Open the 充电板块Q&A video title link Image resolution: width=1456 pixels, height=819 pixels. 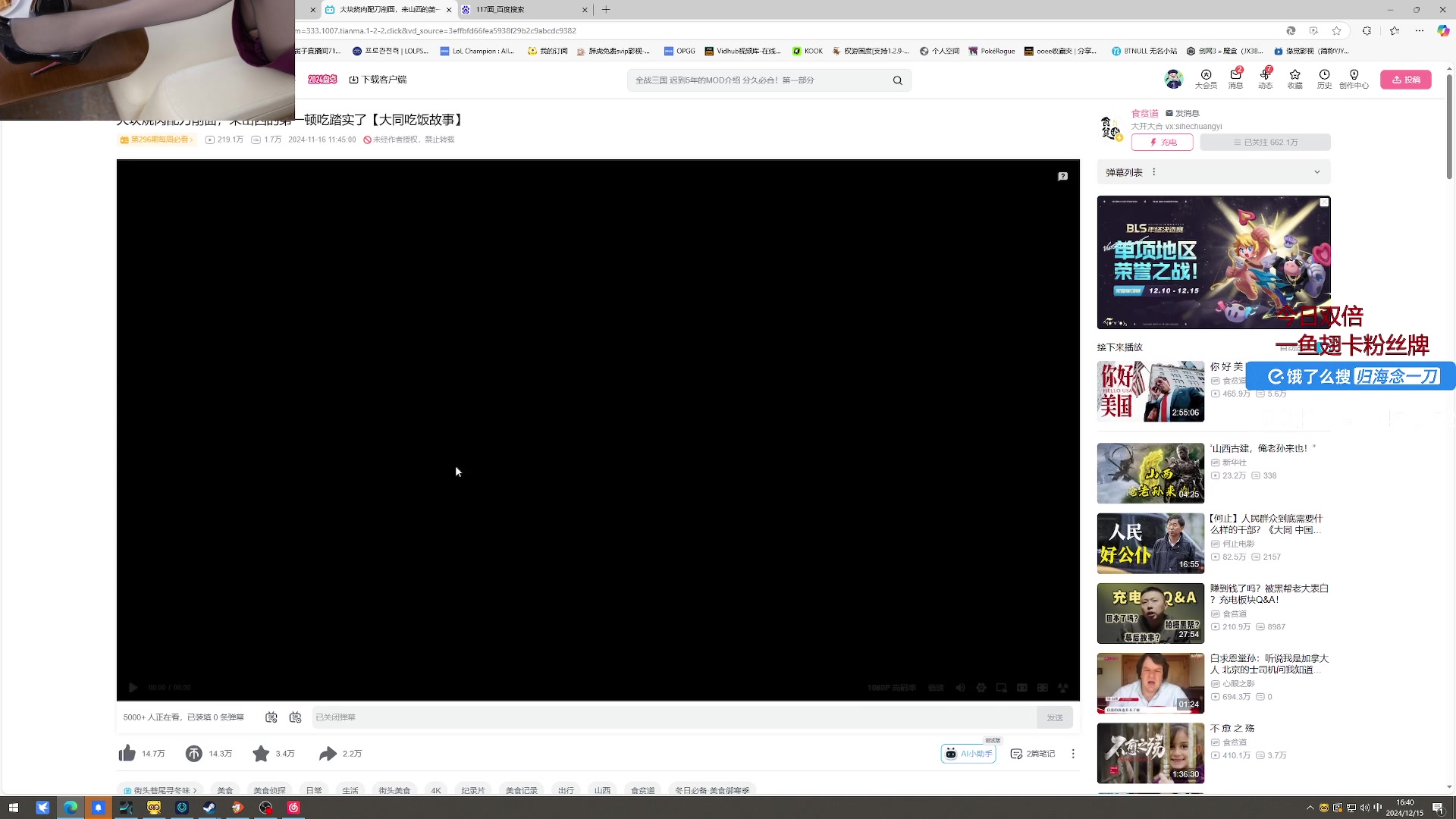coord(1269,594)
